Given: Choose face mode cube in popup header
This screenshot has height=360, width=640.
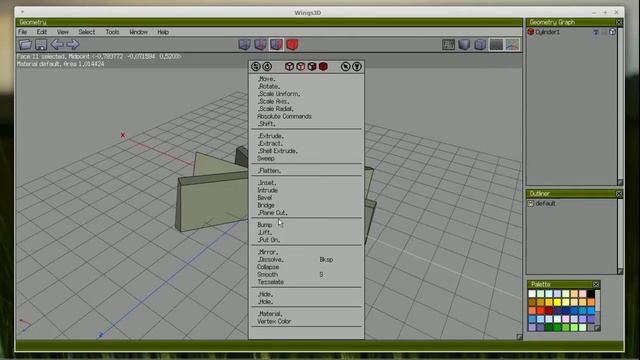Looking at the screenshot, I should pyautogui.click(x=312, y=67).
